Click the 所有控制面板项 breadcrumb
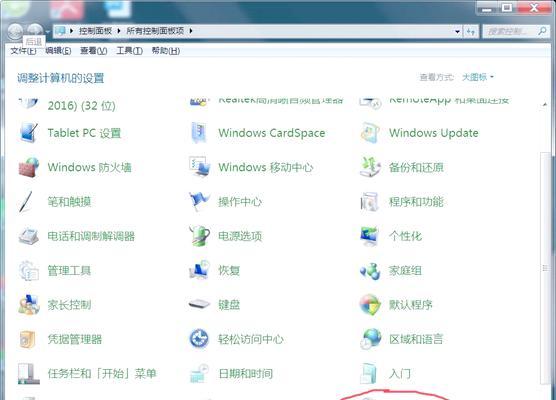 [x=155, y=31]
